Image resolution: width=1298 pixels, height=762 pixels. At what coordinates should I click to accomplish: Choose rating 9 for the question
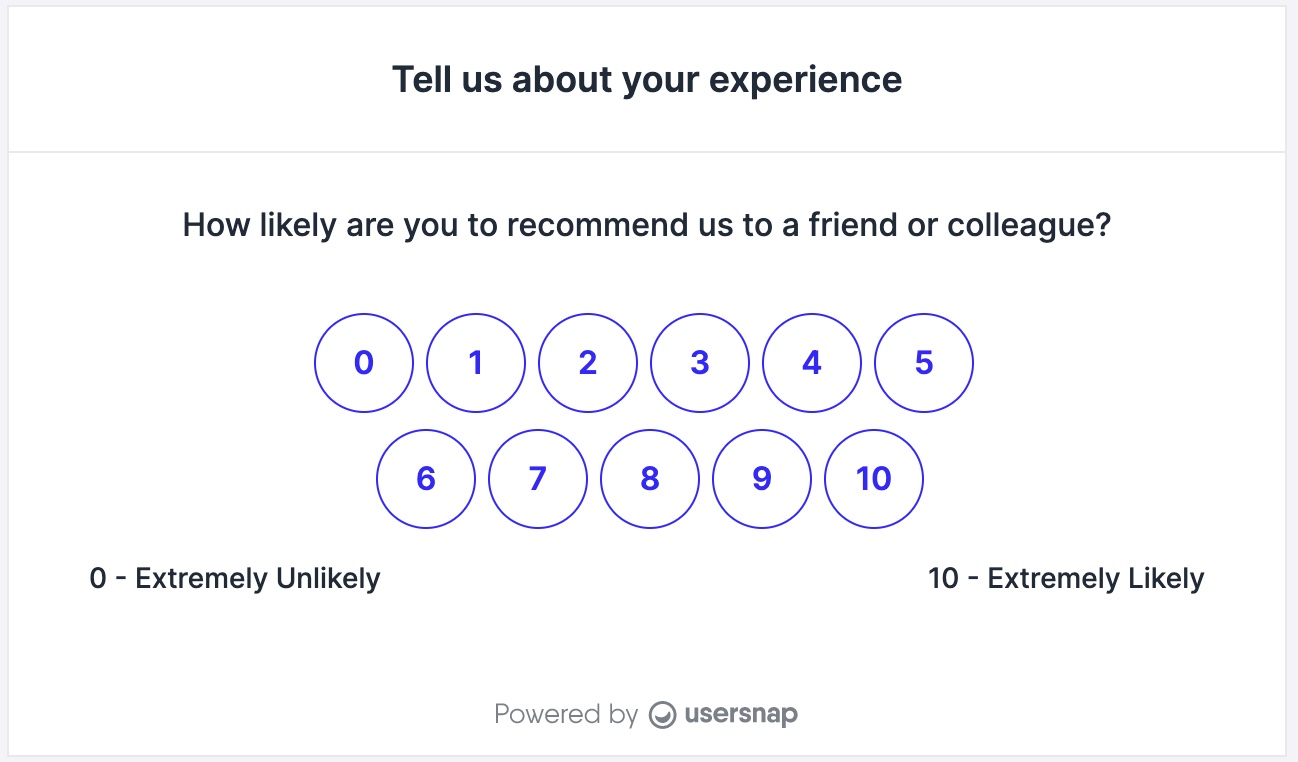761,478
